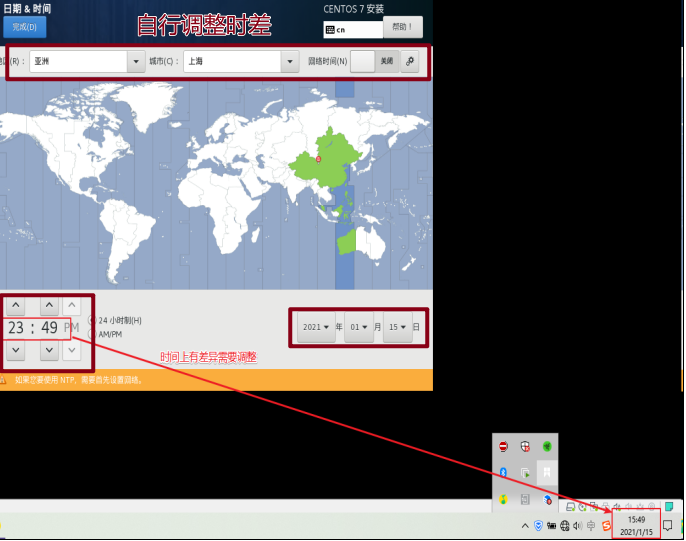
Task: Click the CD/DVD device status icon
Action: (582, 507)
